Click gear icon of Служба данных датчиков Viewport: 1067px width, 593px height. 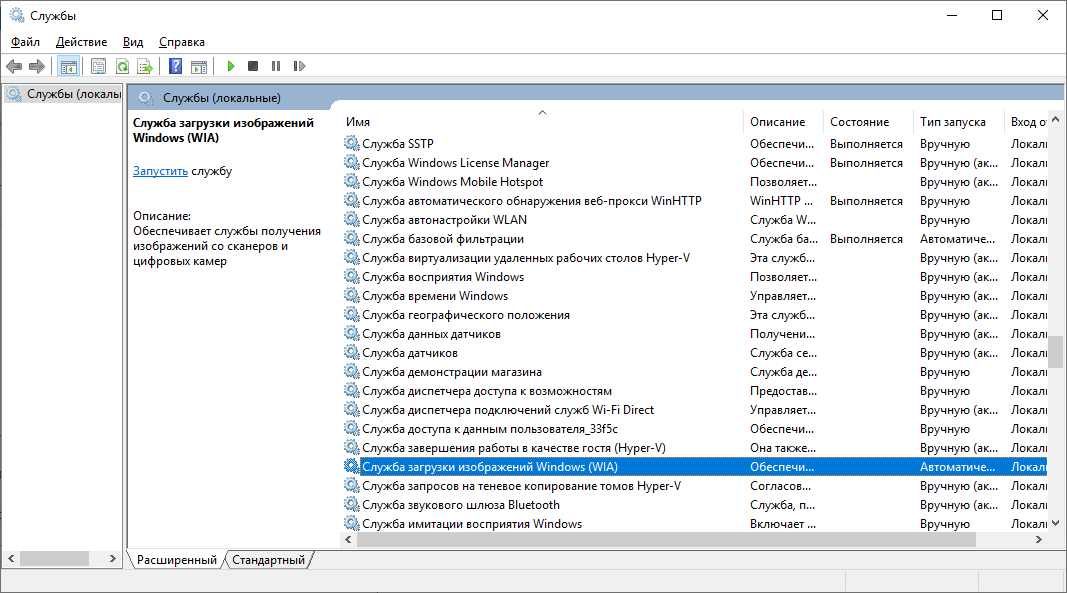coord(351,334)
